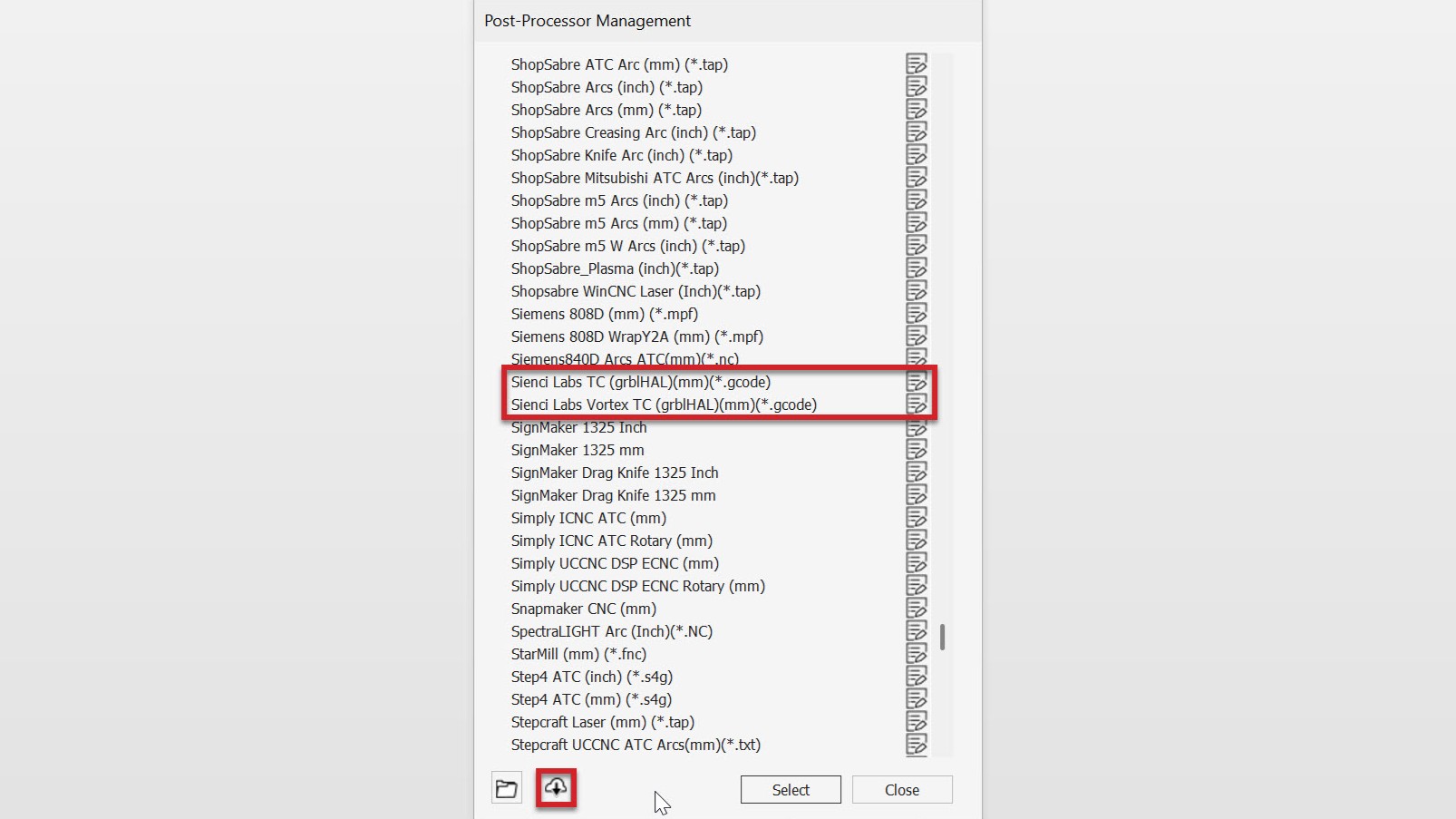Select the "ShopSabre Arcs (mm) (*.tap)" entry

coord(607,110)
